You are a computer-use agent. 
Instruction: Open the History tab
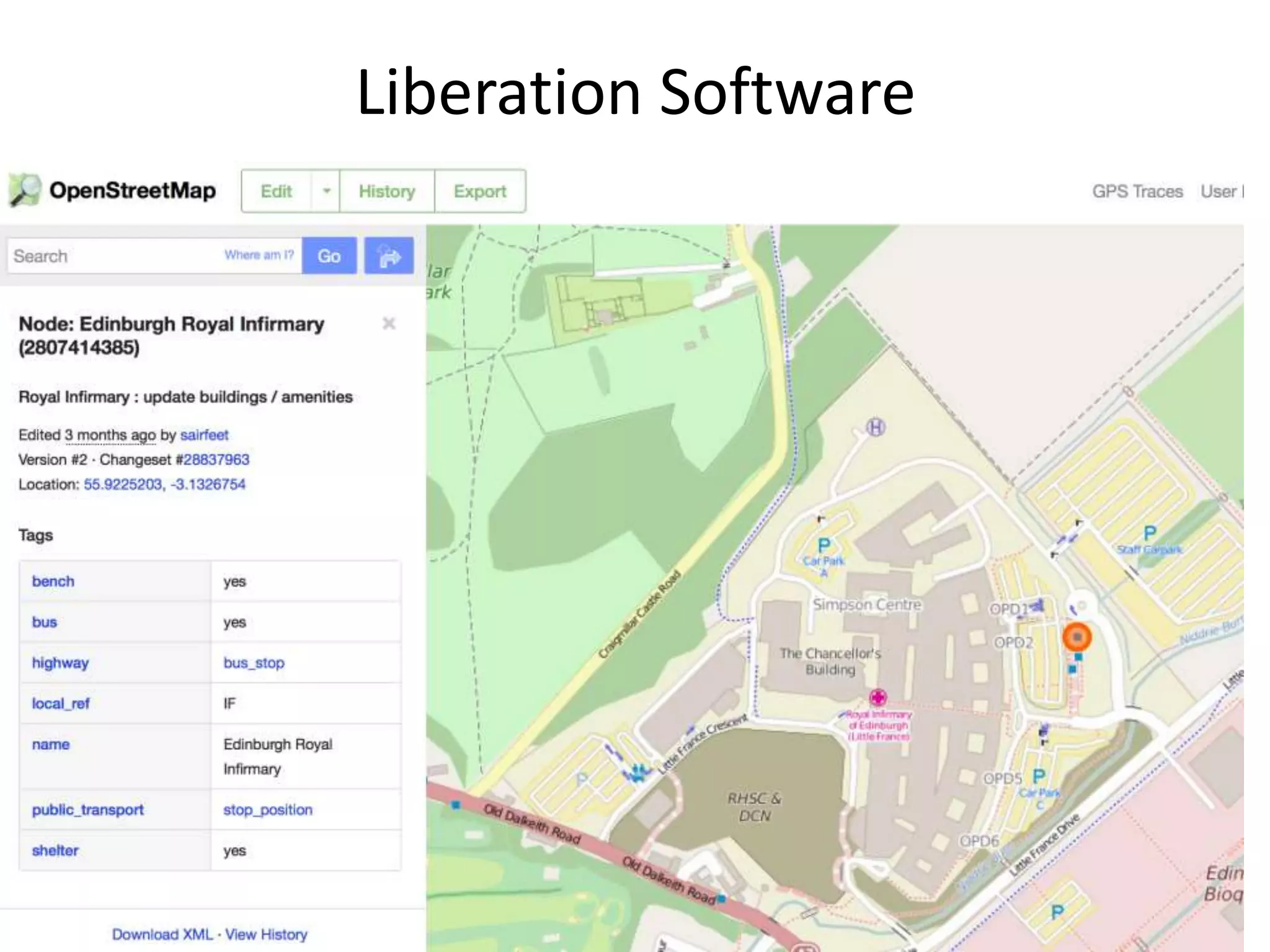click(387, 192)
